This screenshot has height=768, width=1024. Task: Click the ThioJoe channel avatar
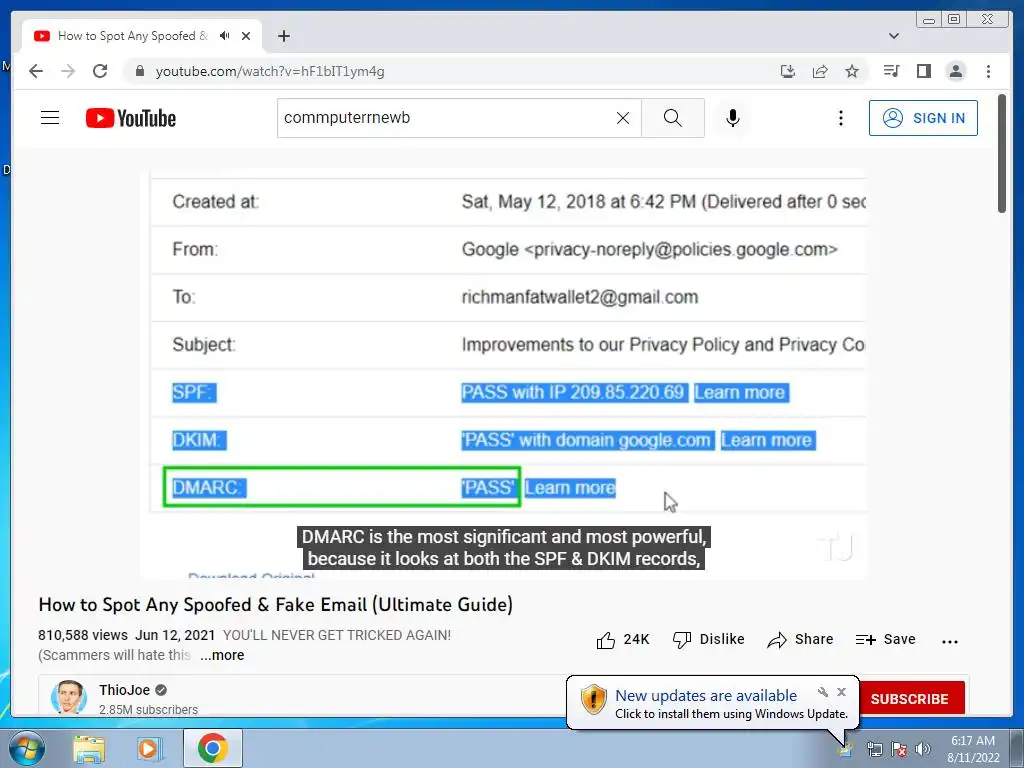(69, 697)
